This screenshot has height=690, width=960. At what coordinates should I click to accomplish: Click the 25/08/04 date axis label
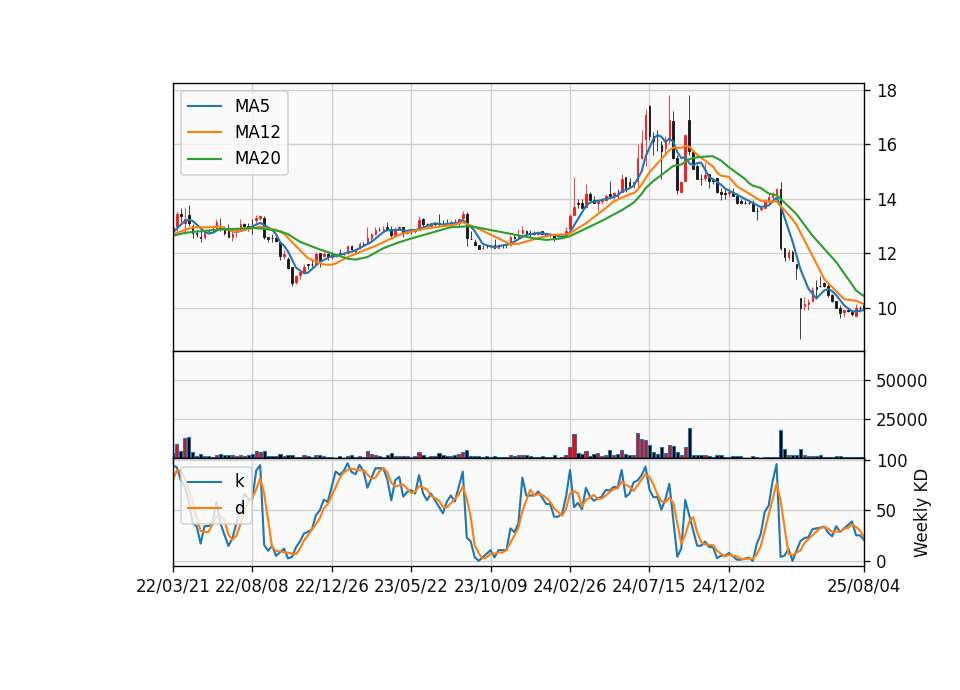tap(864, 586)
